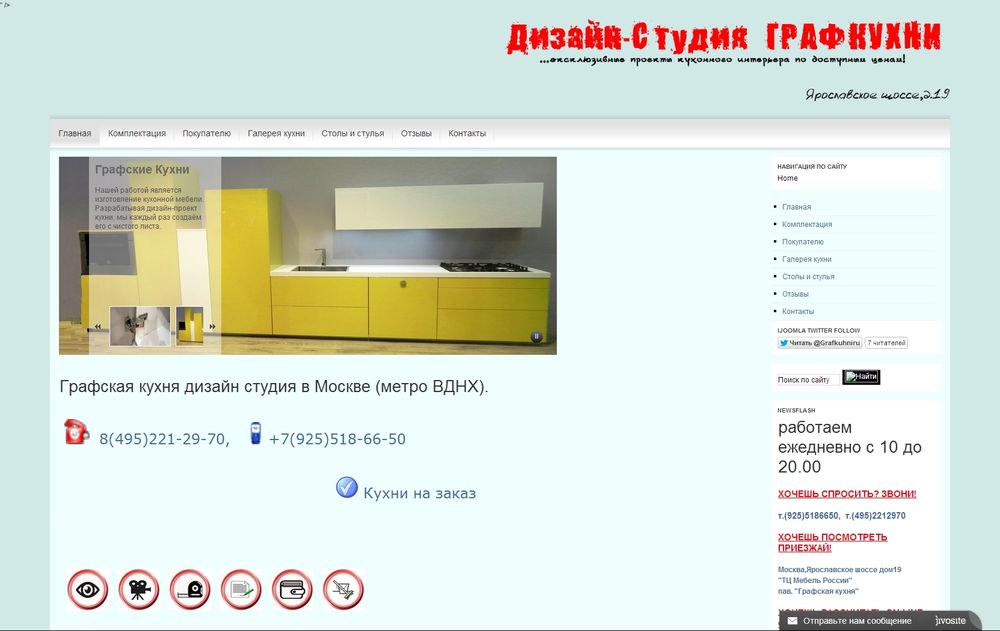Open Комплектация in the top menu
This screenshot has width=1000, height=631.
point(136,133)
